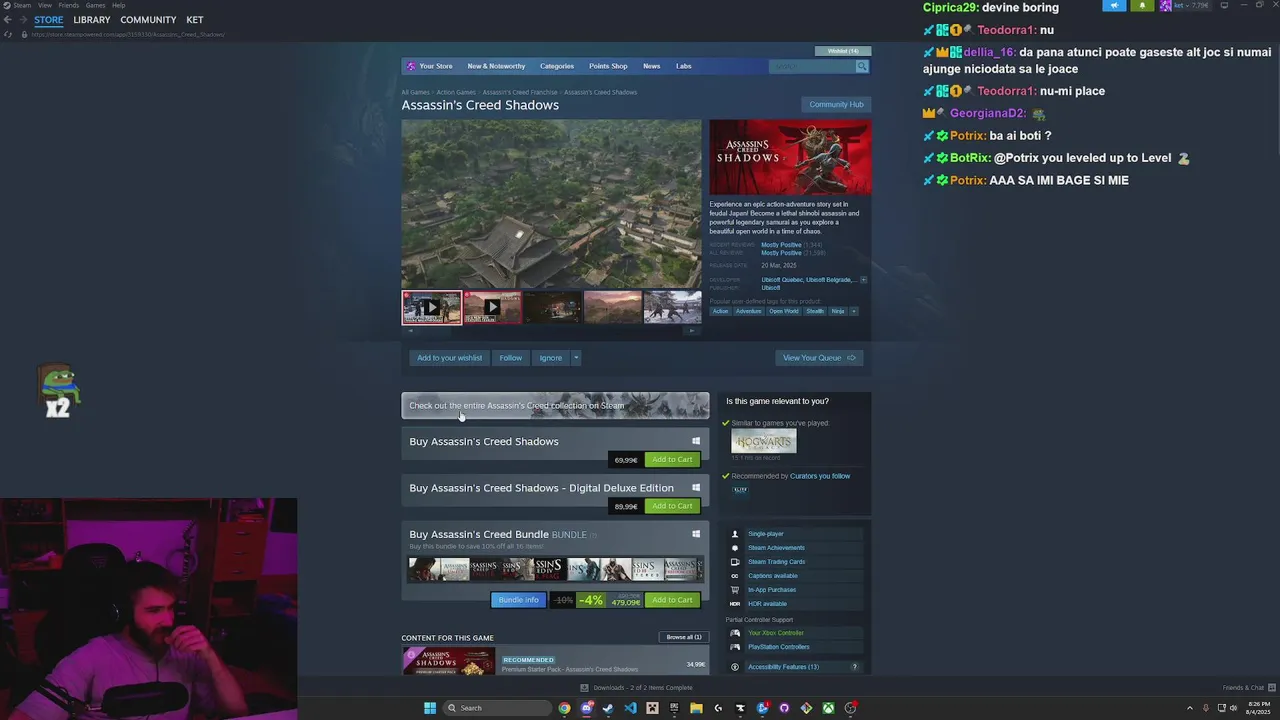Click the Steam announcements megaphone icon

point(1114,5)
